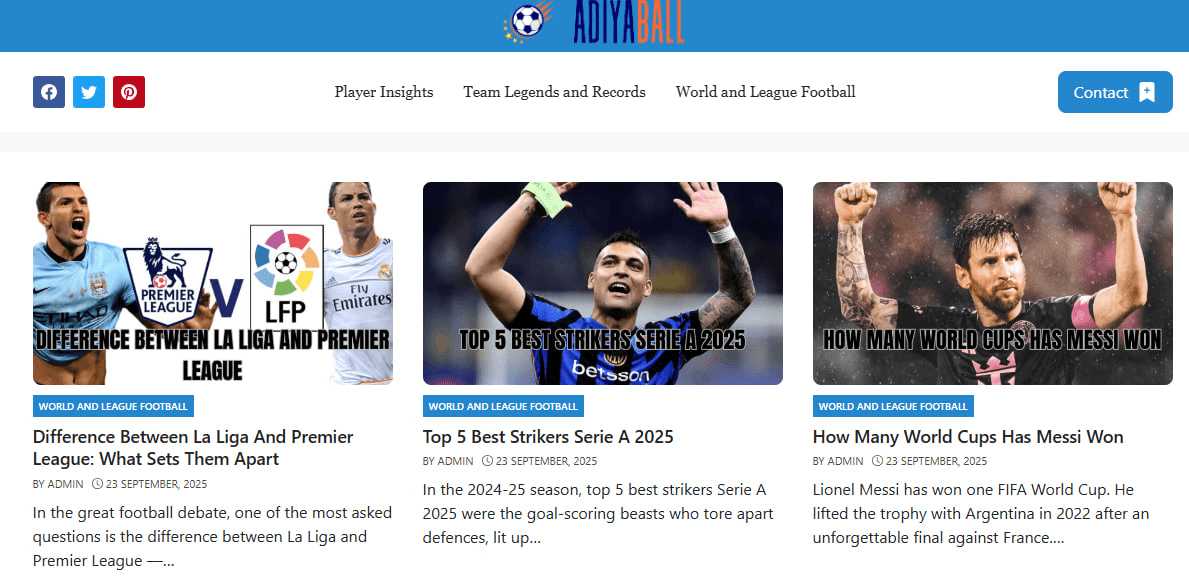Open the Messi World Cups thumbnail image
The image size is (1189, 579).
993,283
